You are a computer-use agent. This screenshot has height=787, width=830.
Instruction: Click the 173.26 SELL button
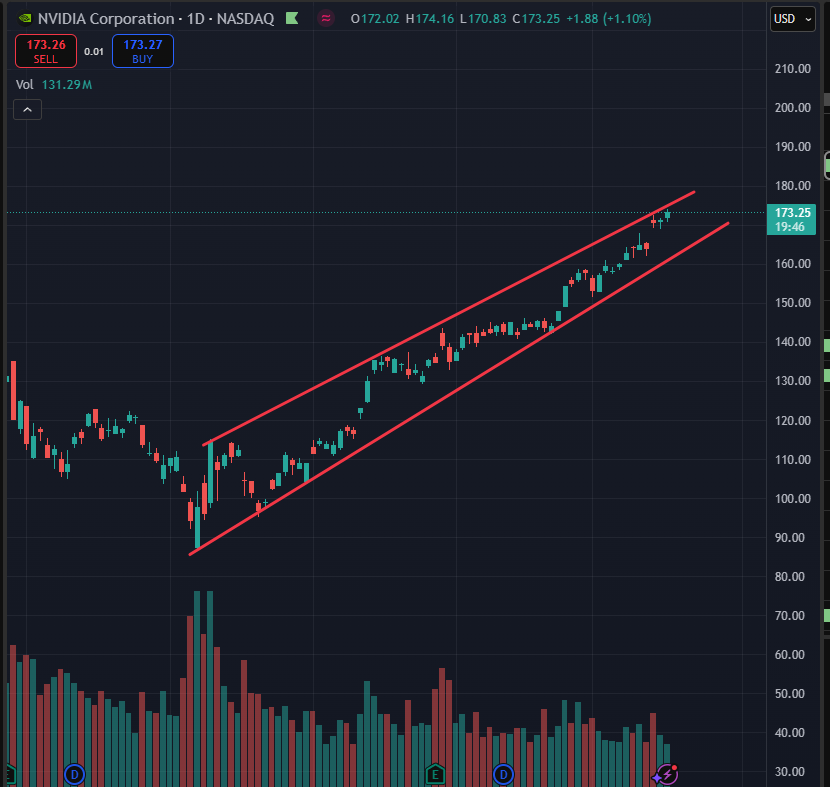(46, 51)
